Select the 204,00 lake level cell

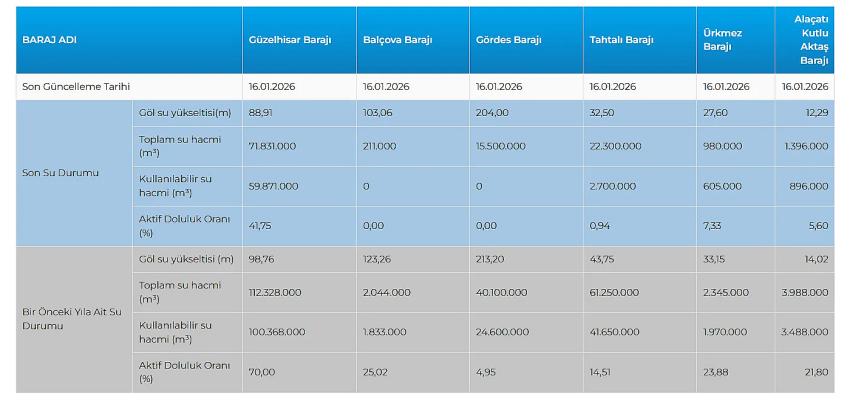(490, 113)
